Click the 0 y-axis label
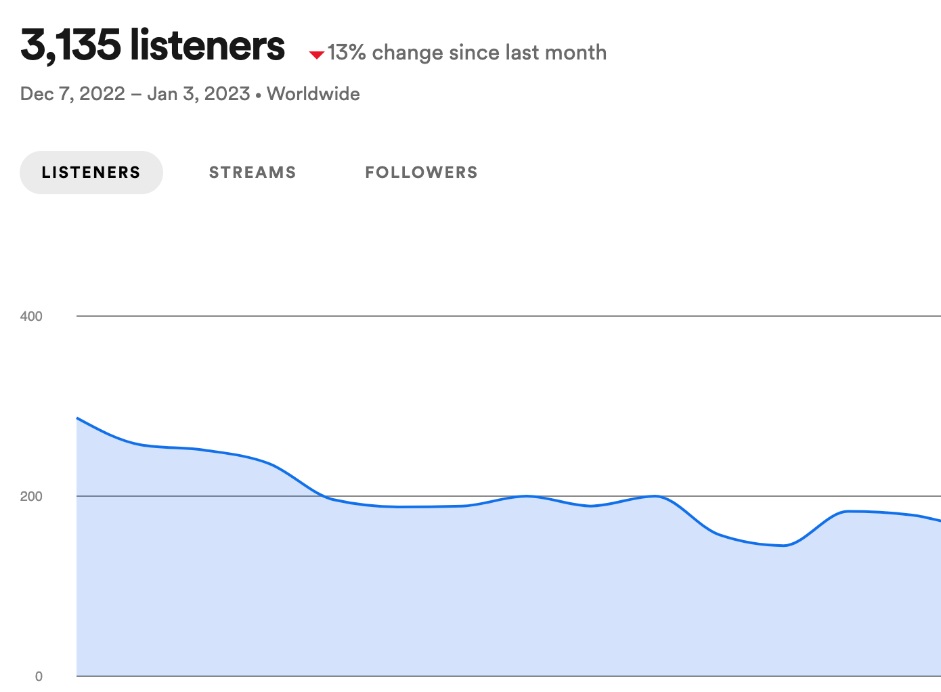 point(39,676)
